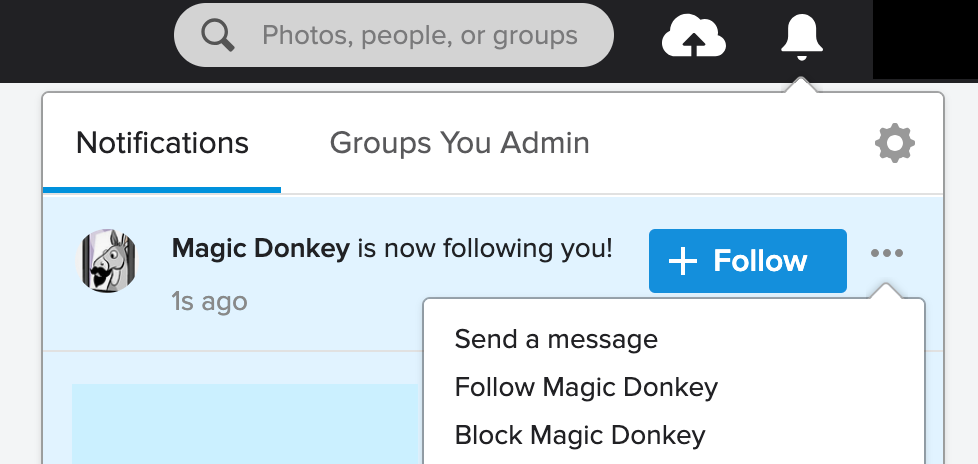This screenshot has height=464, width=978.
Task: Toggle the three-dots more options menu
Action: pos(886,254)
